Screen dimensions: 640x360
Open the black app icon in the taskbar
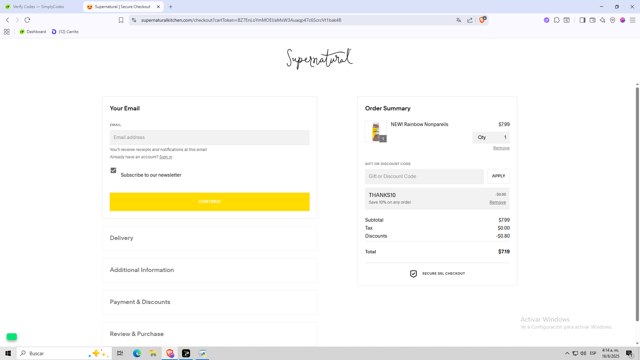point(186,353)
